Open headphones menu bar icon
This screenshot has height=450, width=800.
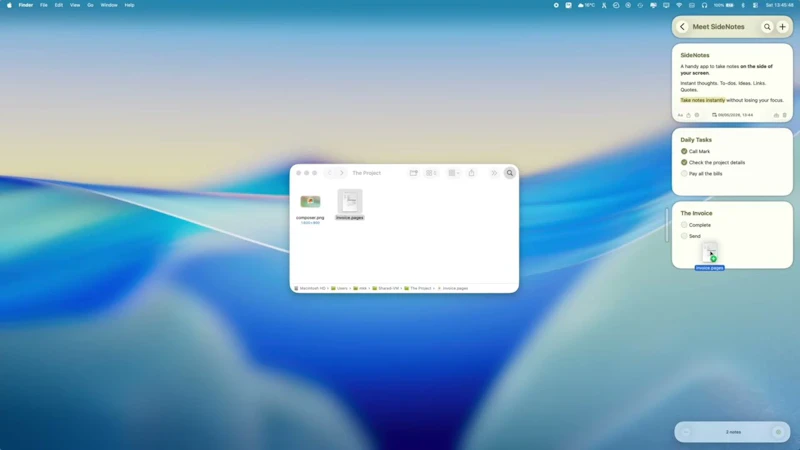(704, 5)
